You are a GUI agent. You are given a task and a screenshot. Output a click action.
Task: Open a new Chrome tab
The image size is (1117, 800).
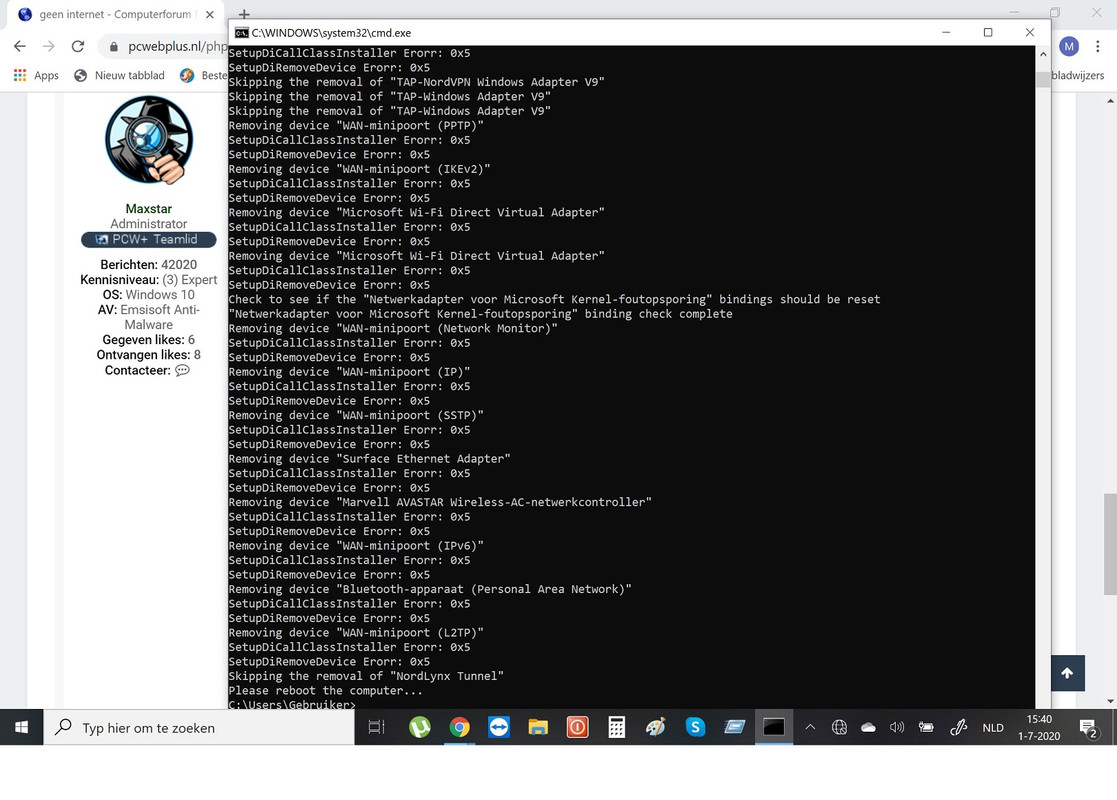pyautogui.click(x=244, y=14)
